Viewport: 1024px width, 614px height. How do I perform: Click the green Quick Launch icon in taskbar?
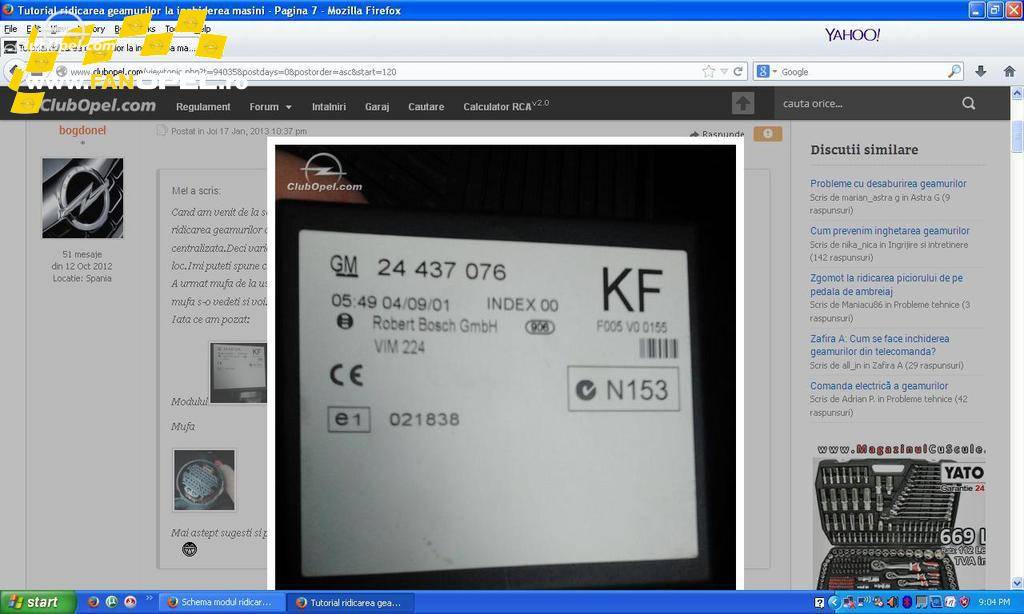pyautogui.click(x=112, y=602)
